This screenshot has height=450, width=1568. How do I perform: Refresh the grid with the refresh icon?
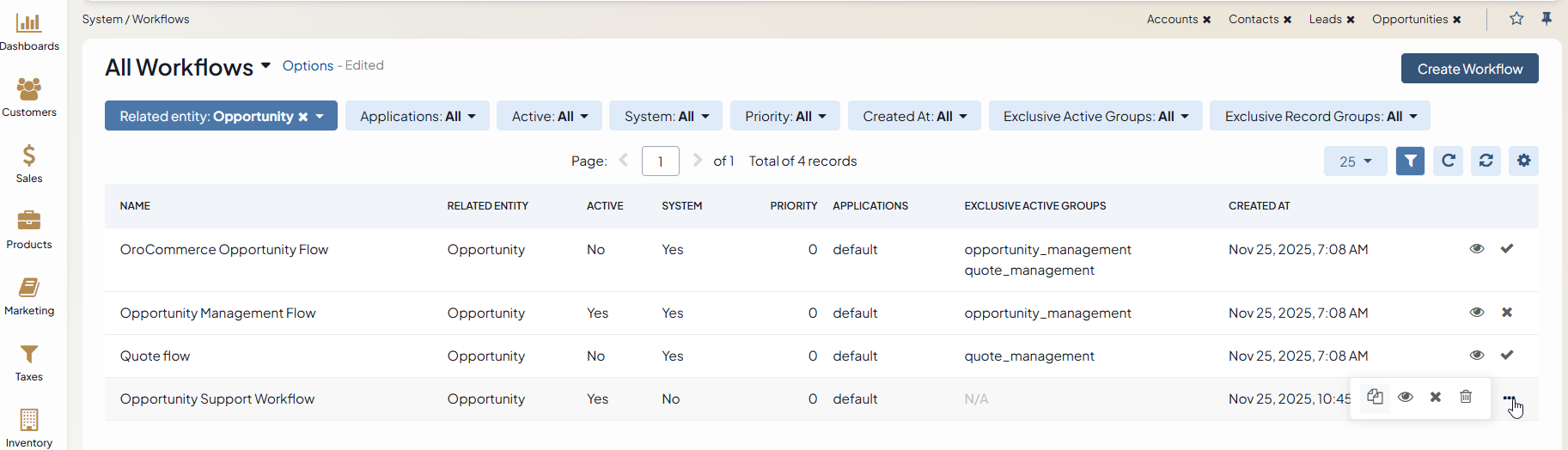1486,161
